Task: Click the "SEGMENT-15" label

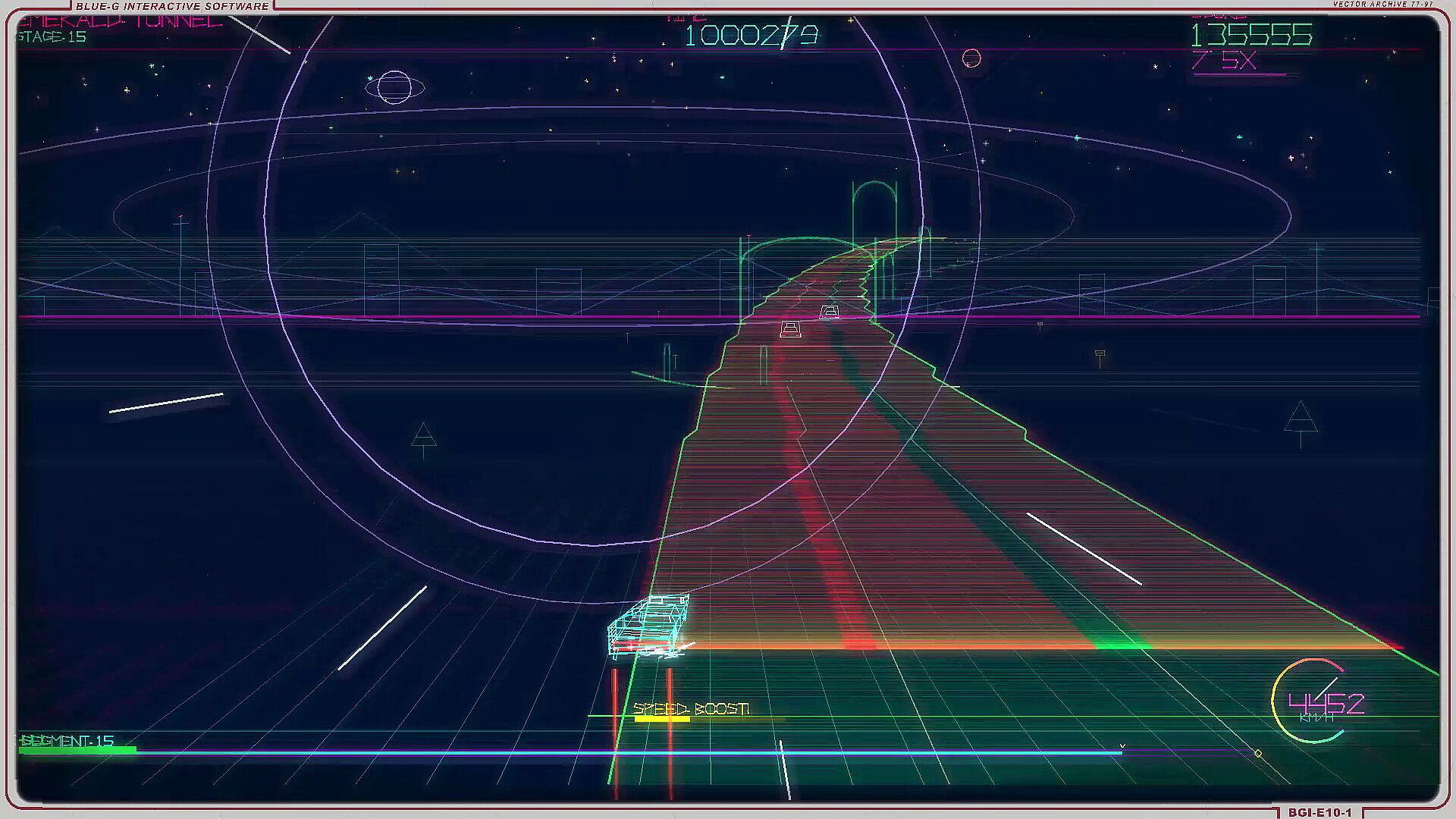Action: tap(67, 740)
